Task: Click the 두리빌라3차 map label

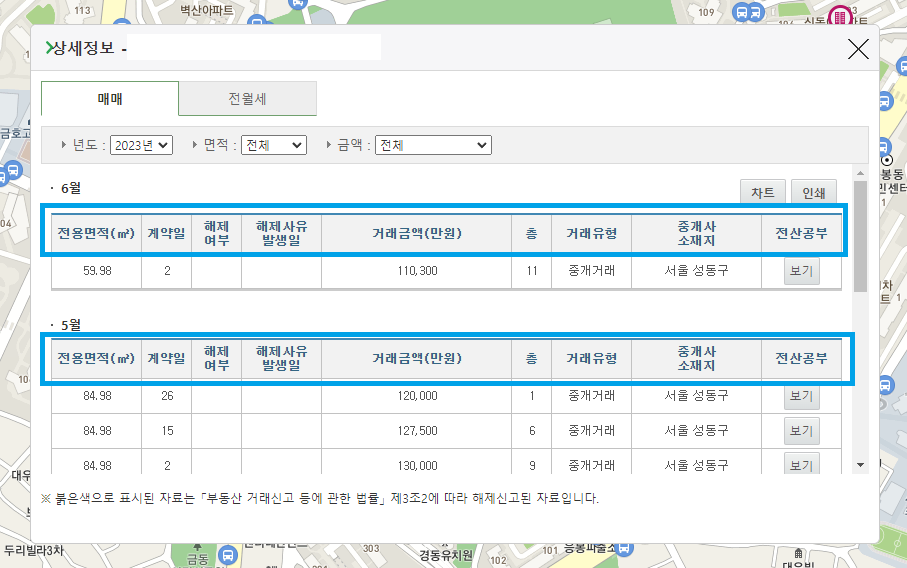Action: tap(33, 550)
